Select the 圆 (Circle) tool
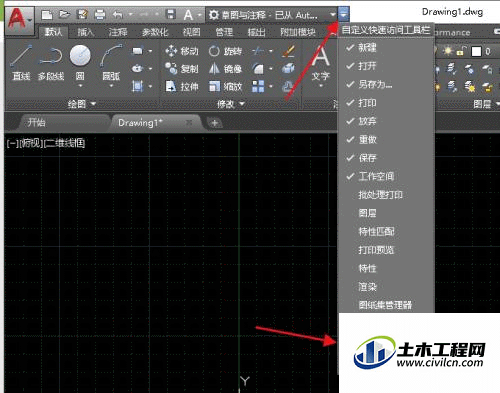The width and height of the screenshot is (500, 393). point(80,62)
